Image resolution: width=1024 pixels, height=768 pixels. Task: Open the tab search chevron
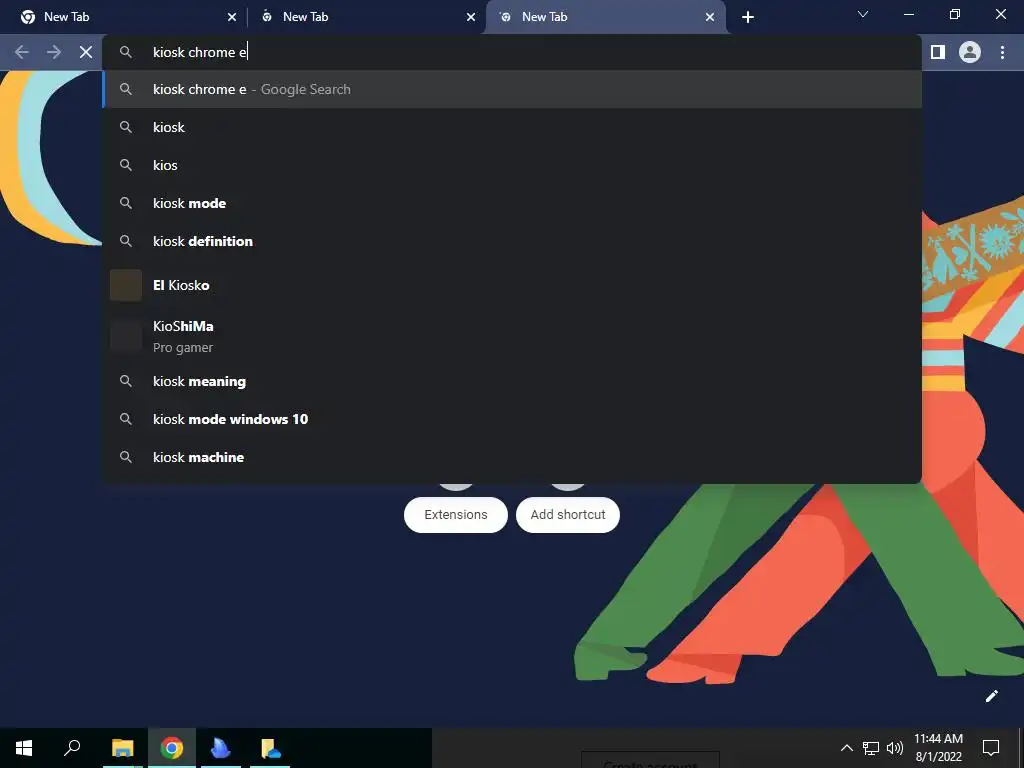pyautogui.click(x=863, y=14)
